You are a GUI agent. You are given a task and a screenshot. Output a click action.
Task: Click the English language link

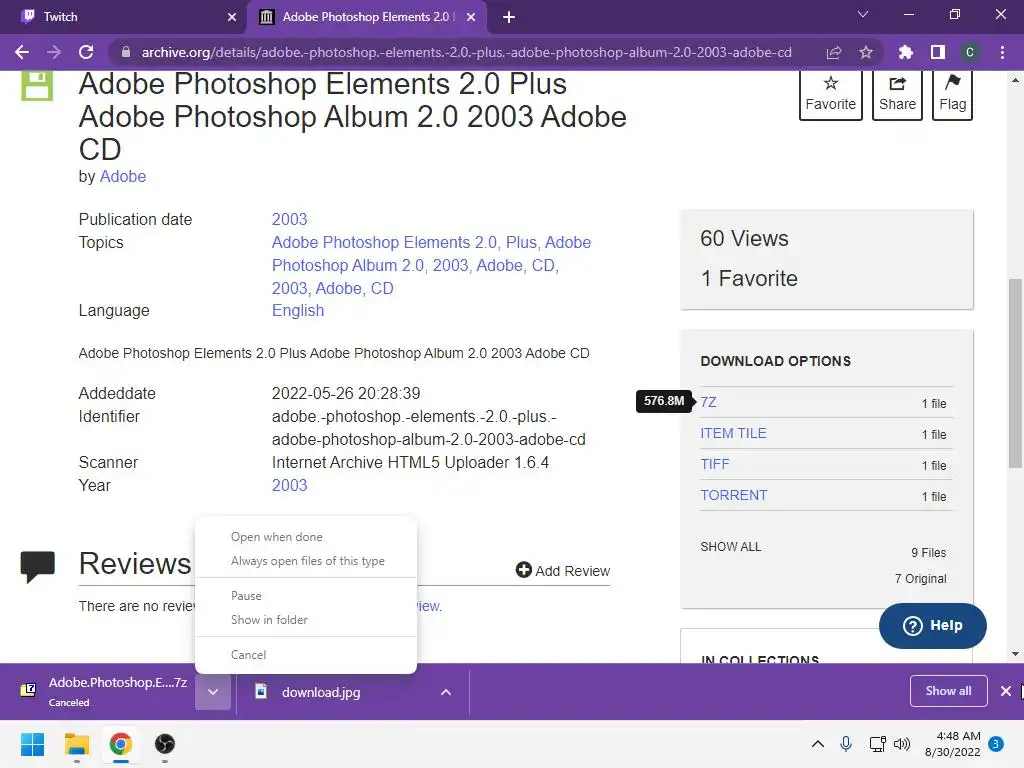(x=298, y=310)
